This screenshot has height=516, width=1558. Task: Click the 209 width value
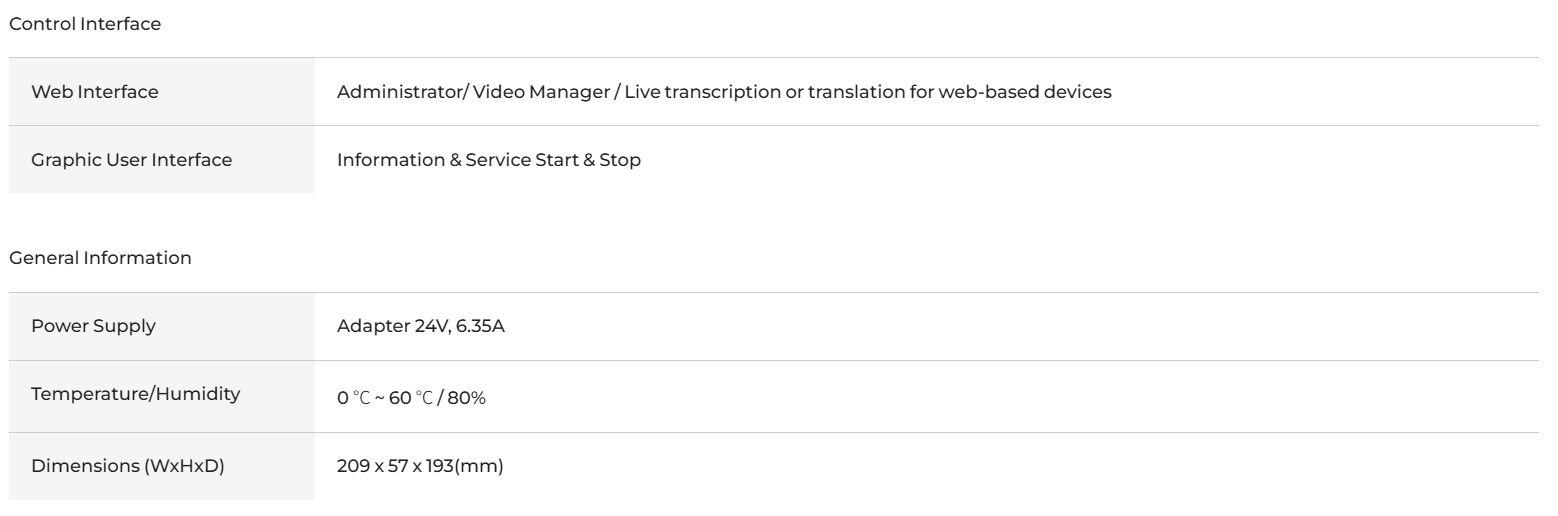click(x=351, y=464)
